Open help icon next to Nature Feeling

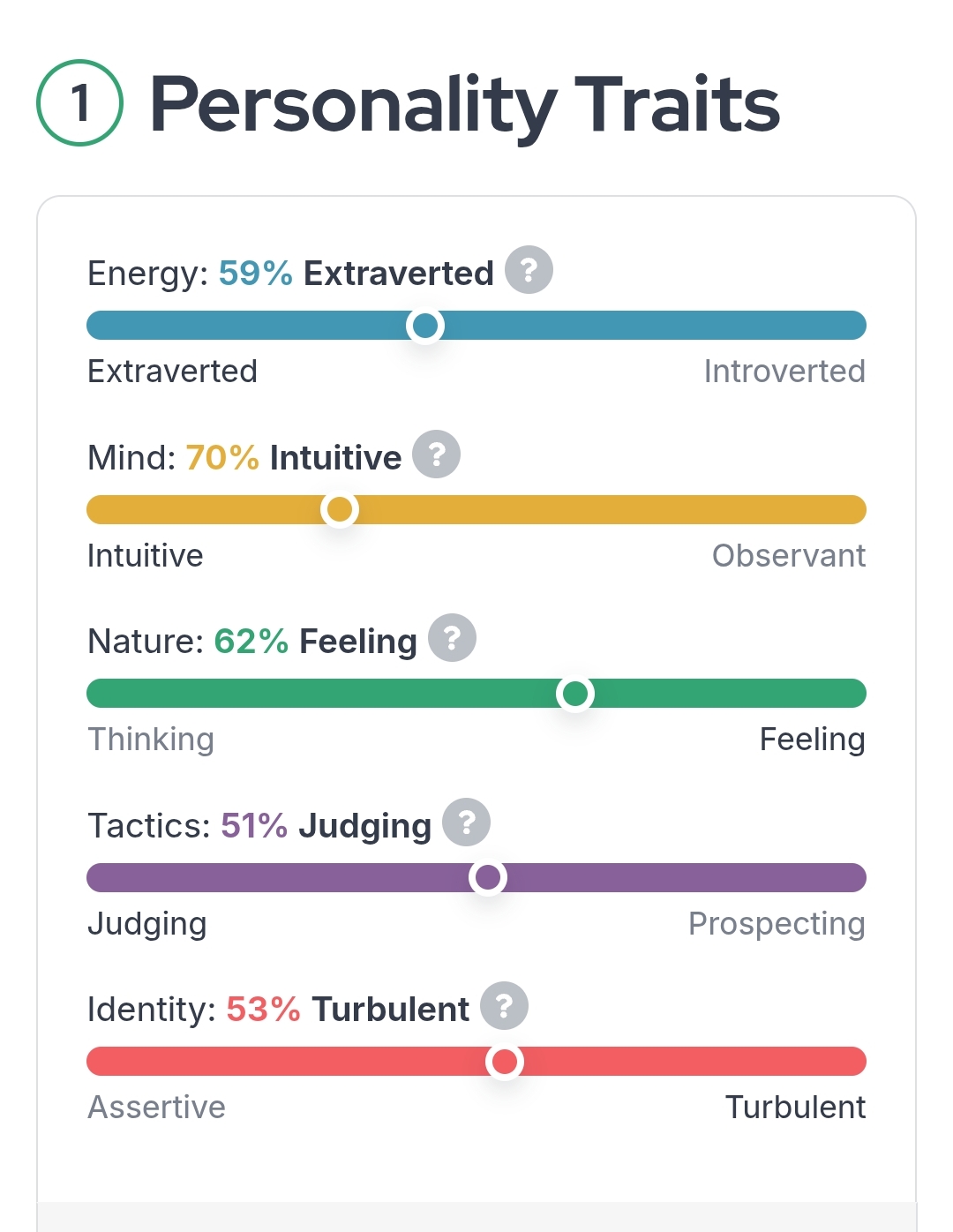coord(452,638)
